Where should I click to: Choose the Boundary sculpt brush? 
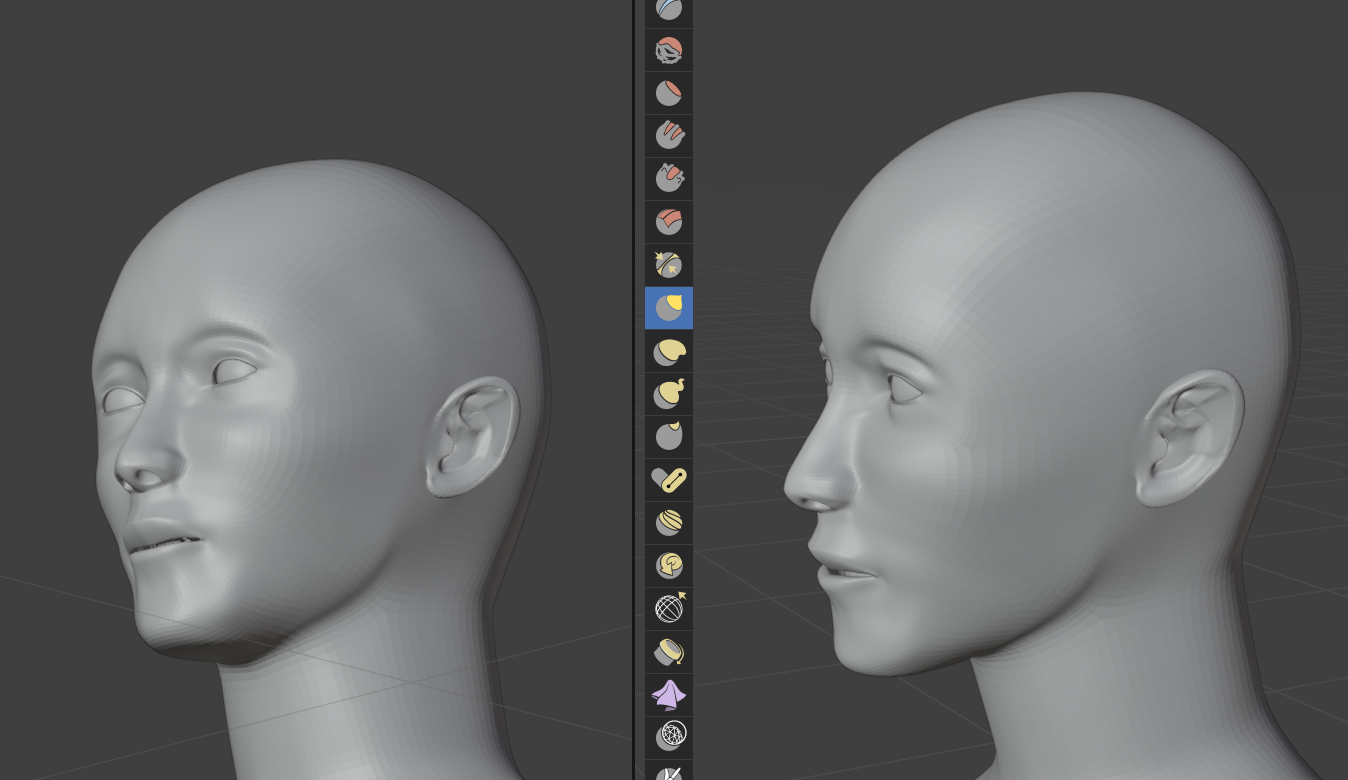click(669, 651)
